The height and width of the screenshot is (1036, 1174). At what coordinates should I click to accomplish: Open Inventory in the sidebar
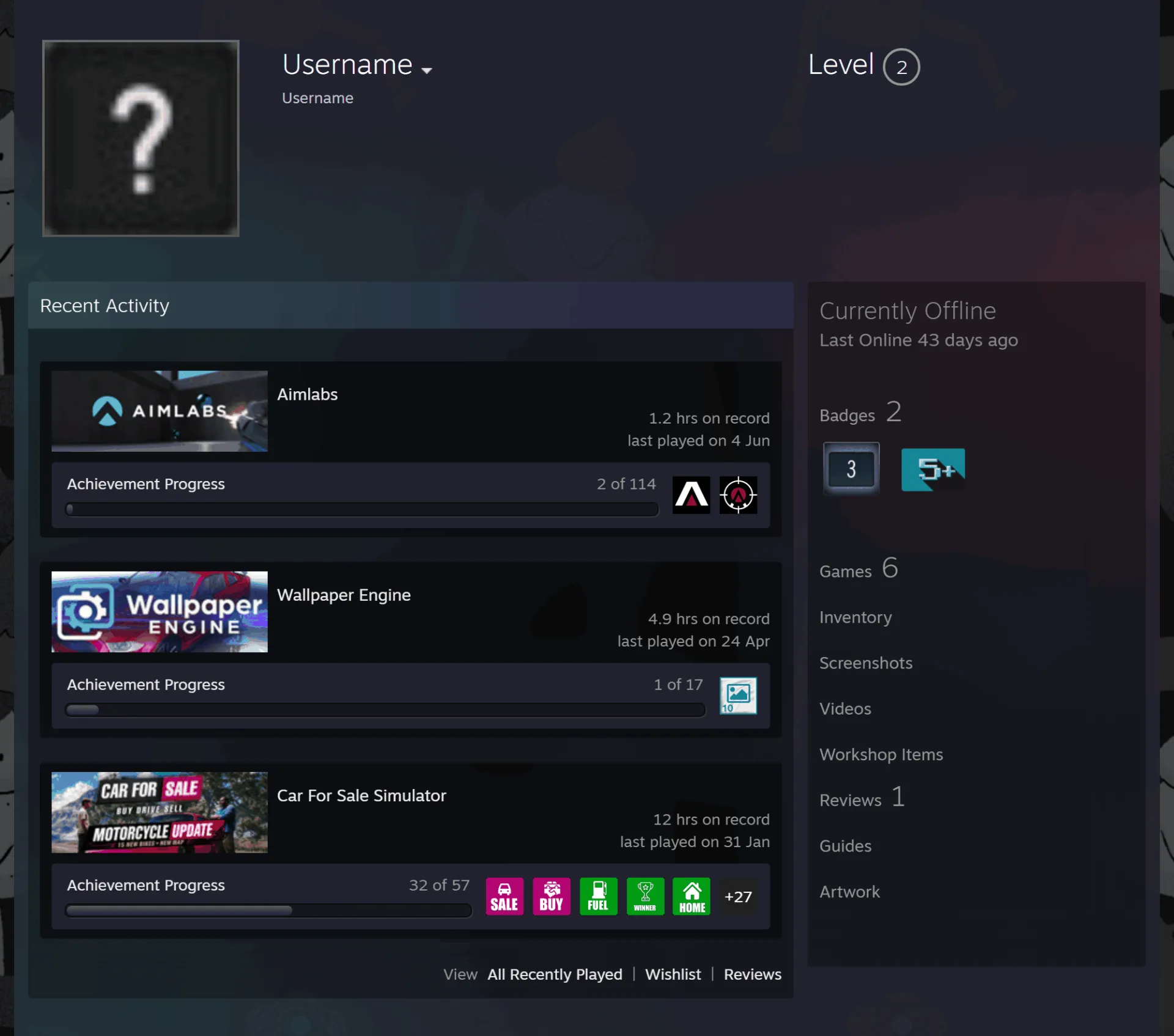[x=855, y=617]
